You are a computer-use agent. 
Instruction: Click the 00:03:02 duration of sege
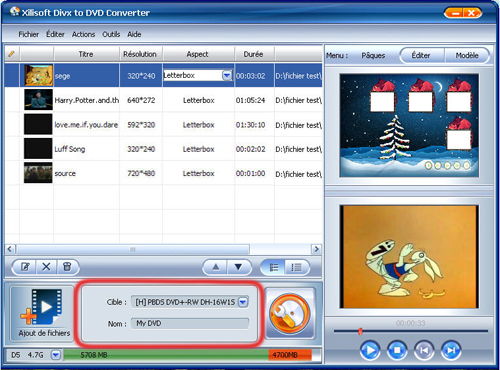(x=250, y=76)
